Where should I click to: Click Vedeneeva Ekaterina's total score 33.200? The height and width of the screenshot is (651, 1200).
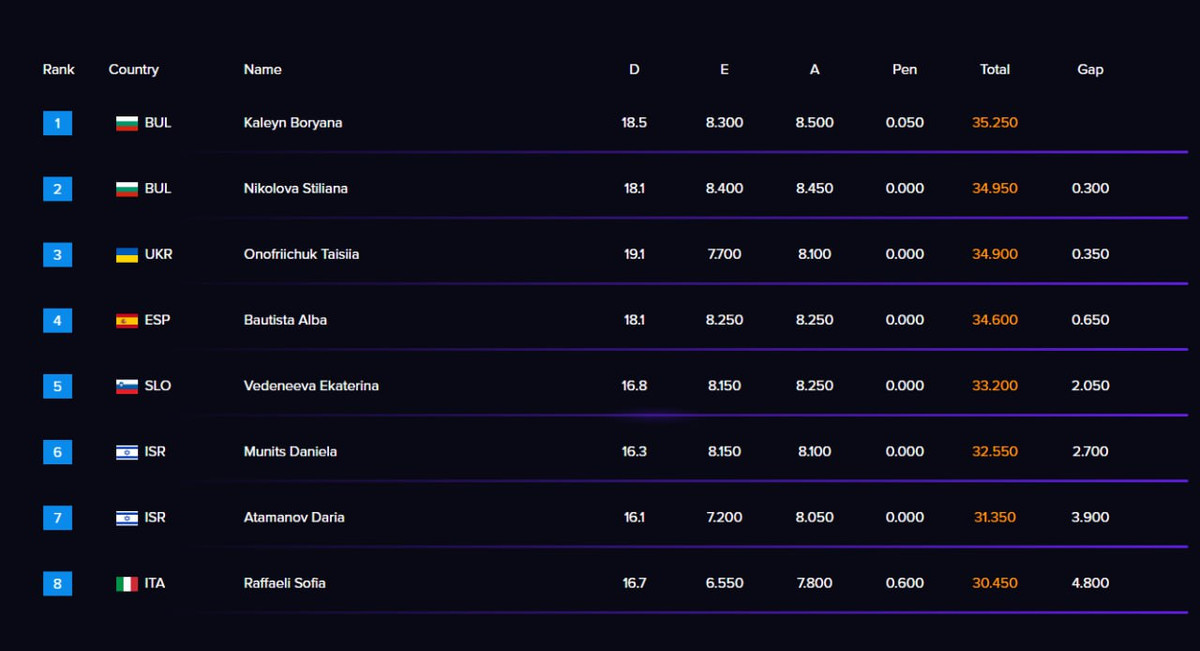click(994, 386)
